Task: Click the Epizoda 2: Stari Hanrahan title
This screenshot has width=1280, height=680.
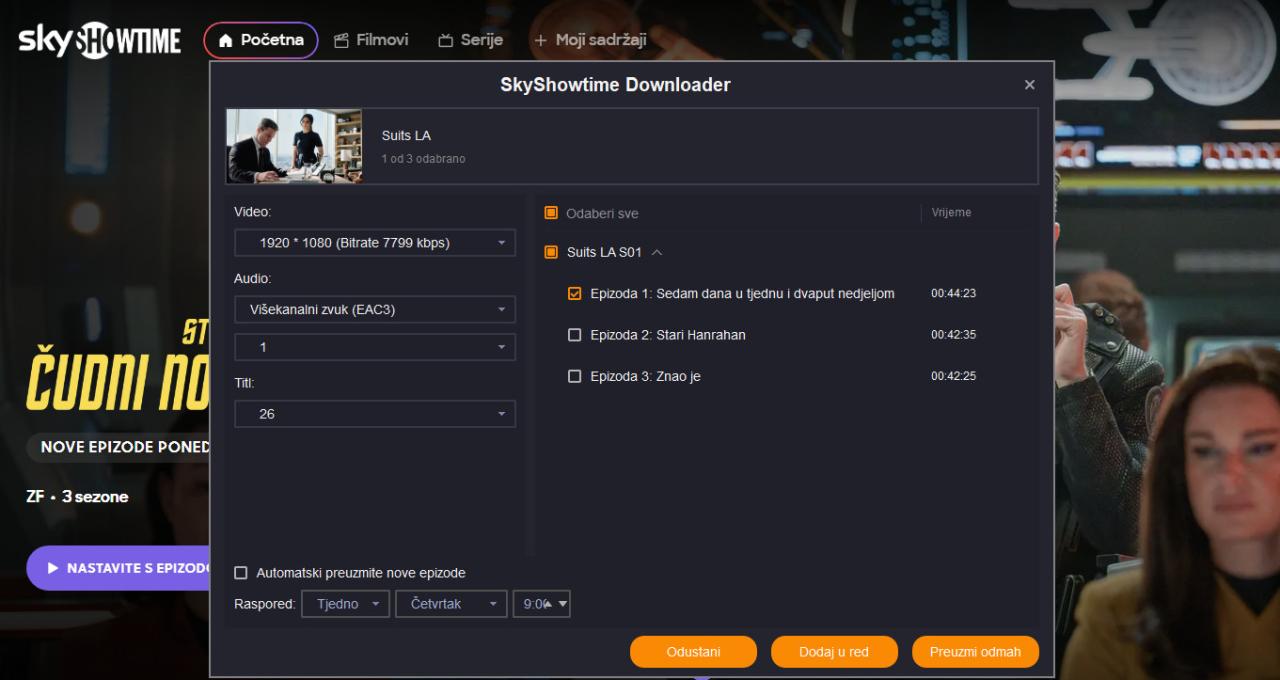Action: tap(668, 335)
